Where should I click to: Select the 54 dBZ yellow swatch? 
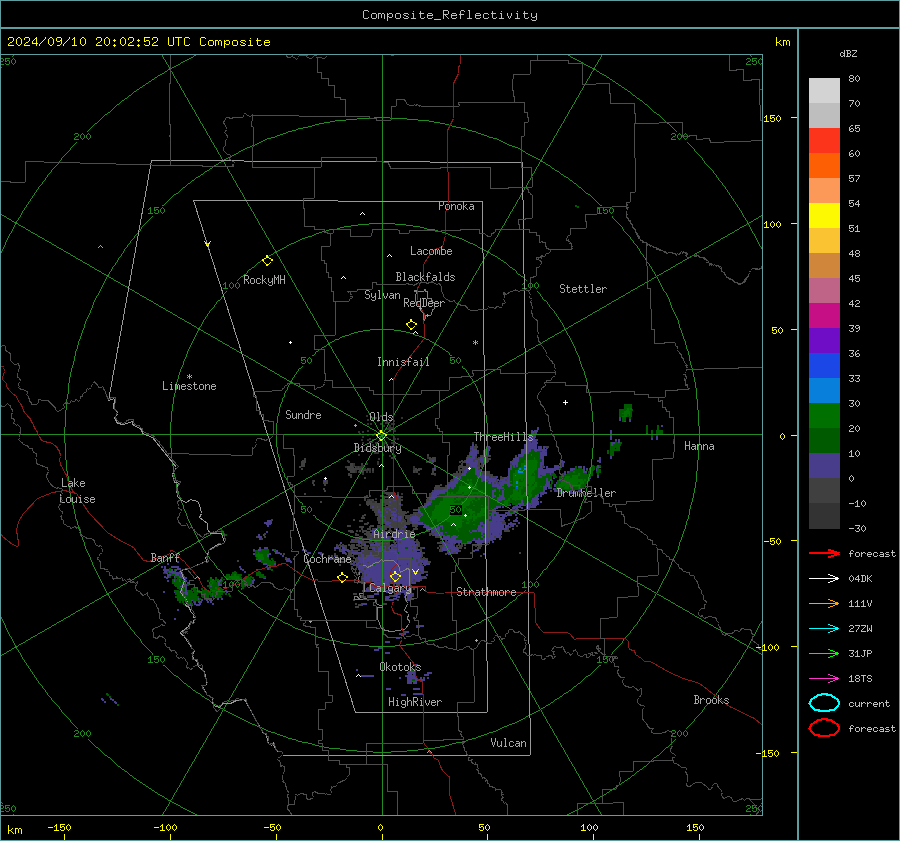[x=824, y=215]
